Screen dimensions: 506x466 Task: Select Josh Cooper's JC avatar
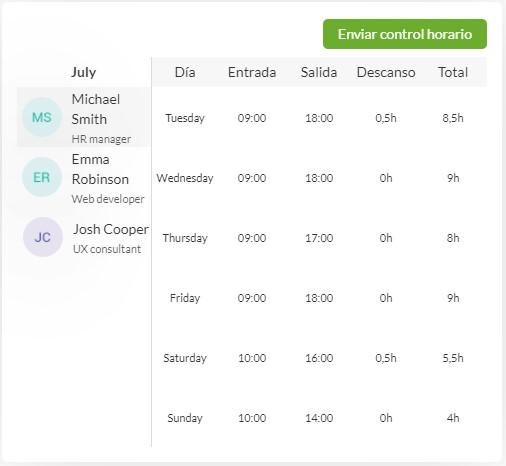[43, 237]
